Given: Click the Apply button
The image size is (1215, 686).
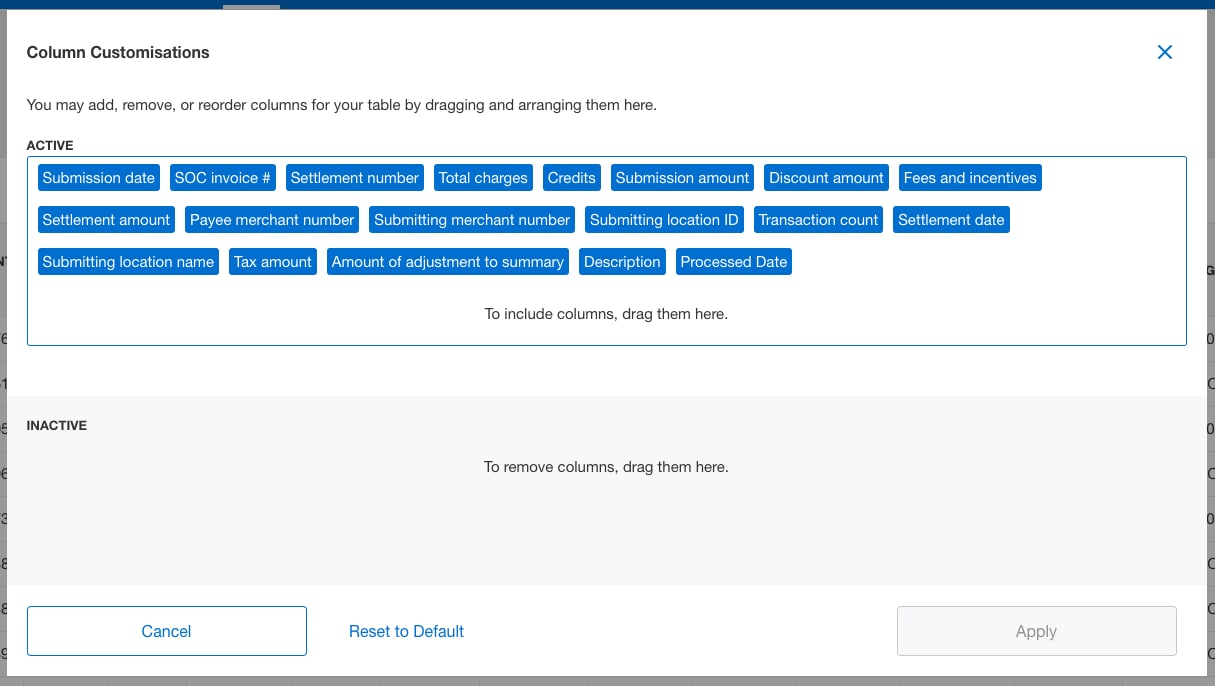Looking at the screenshot, I should coord(1036,631).
